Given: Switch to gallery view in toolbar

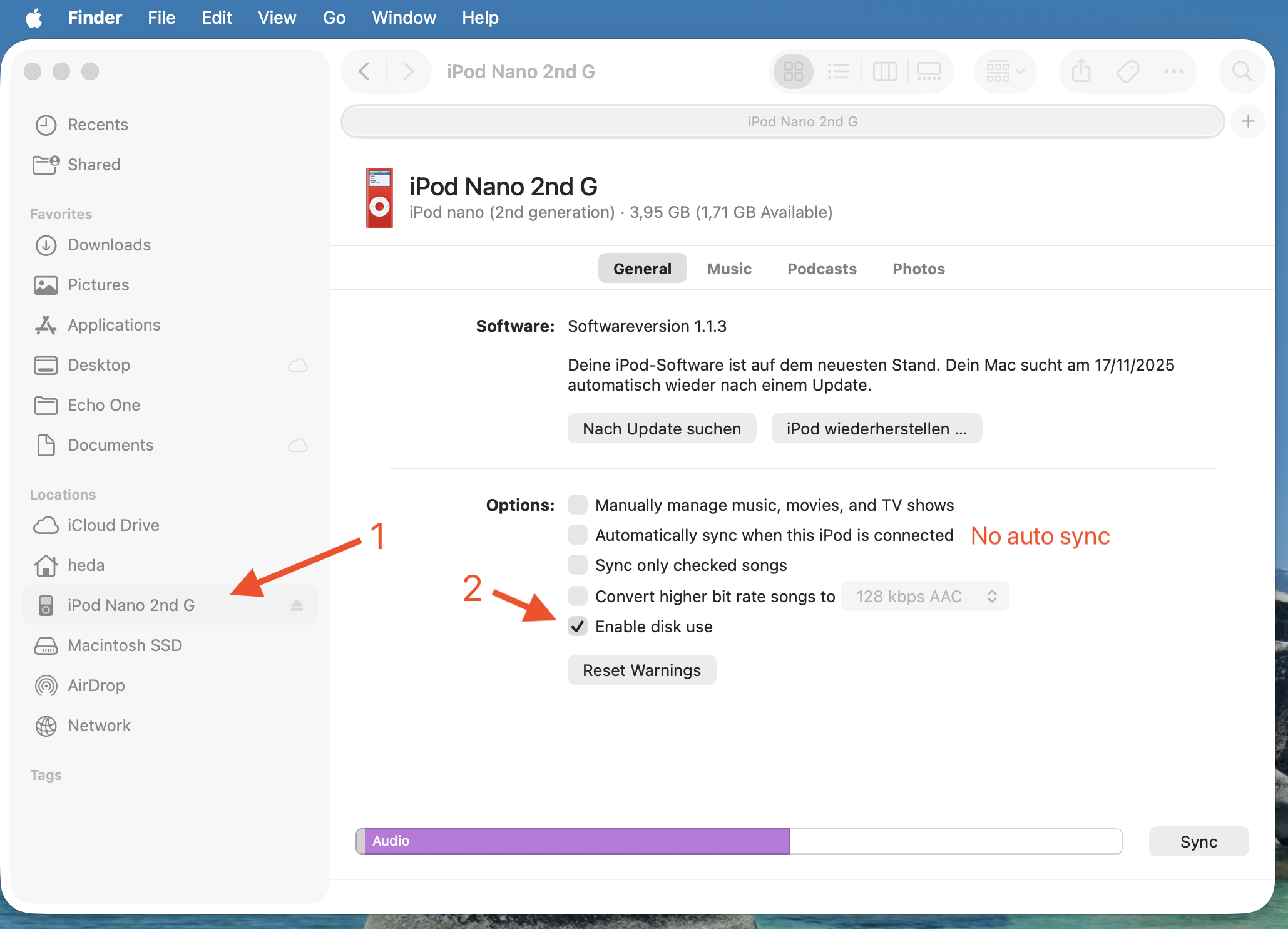Looking at the screenshot, I should [929, 71].
